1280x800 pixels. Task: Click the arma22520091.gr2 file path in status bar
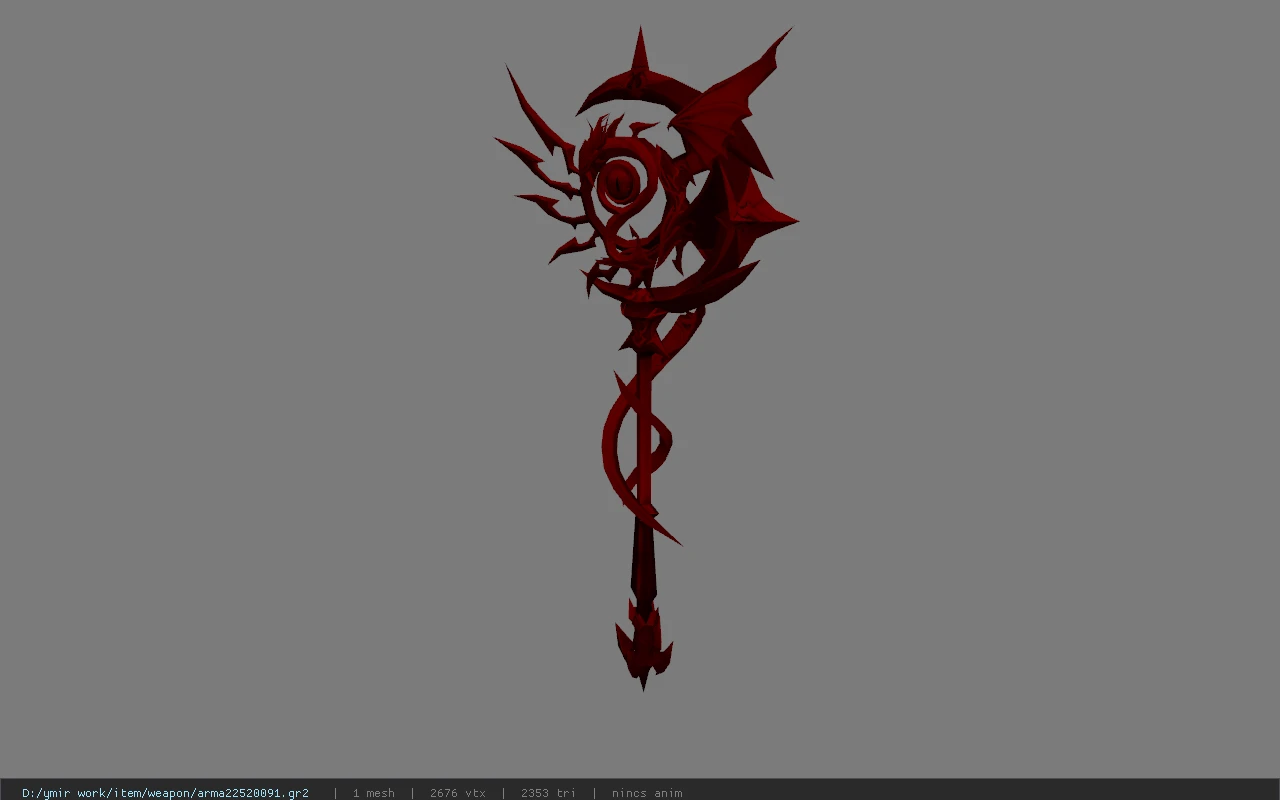pyautogui.click(x=165, y=793)
